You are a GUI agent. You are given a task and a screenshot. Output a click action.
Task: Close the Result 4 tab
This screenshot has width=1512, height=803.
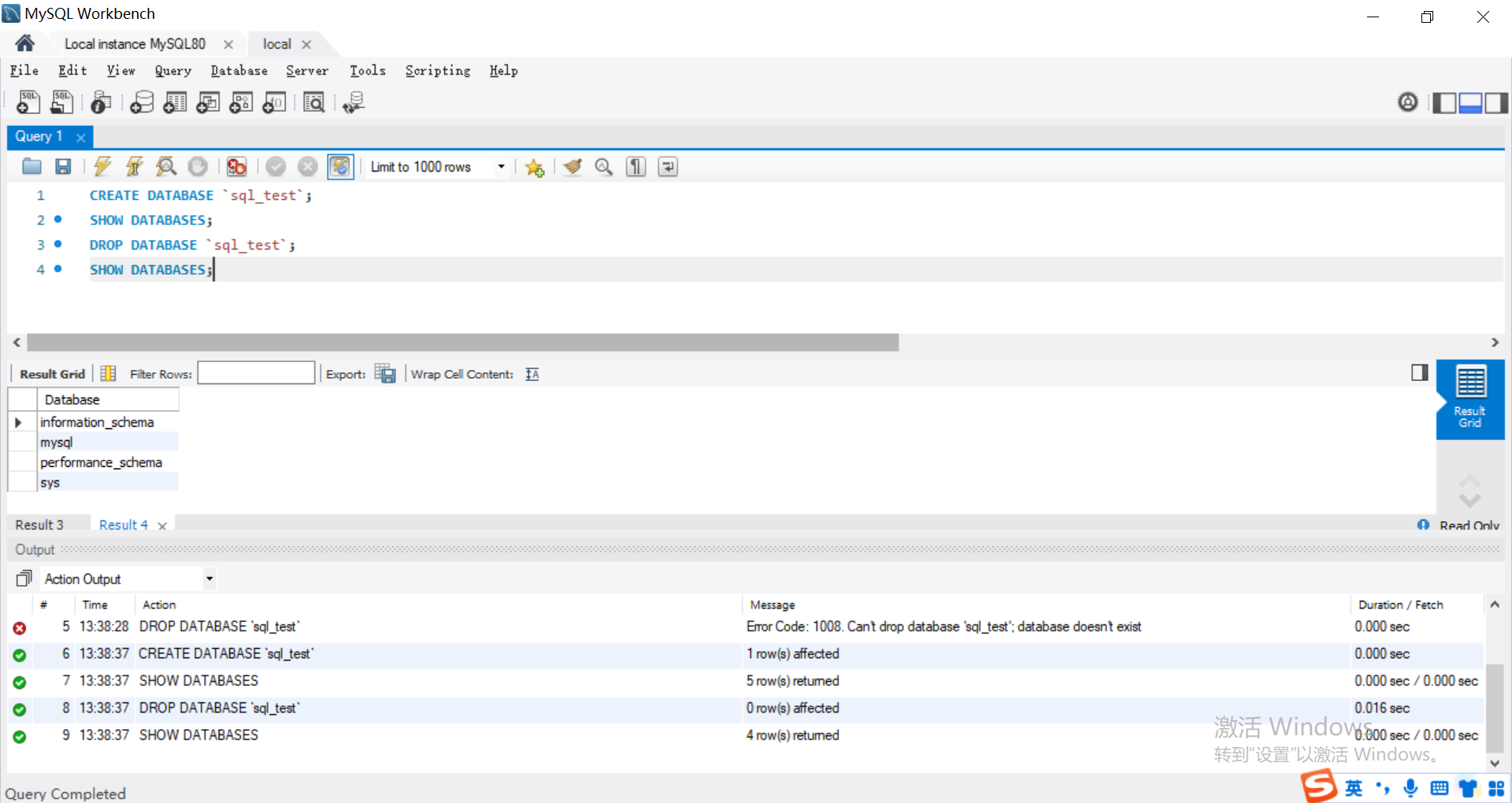(x=162, y=526)
